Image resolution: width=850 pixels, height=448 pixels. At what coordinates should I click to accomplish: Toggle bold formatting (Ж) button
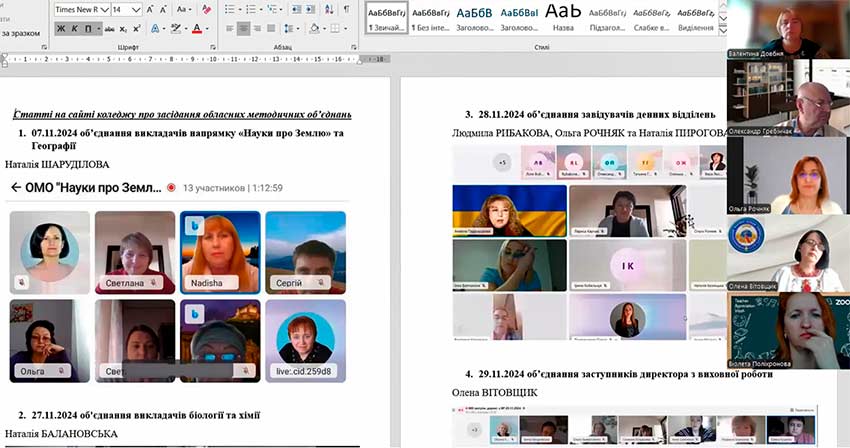point(61,29)
